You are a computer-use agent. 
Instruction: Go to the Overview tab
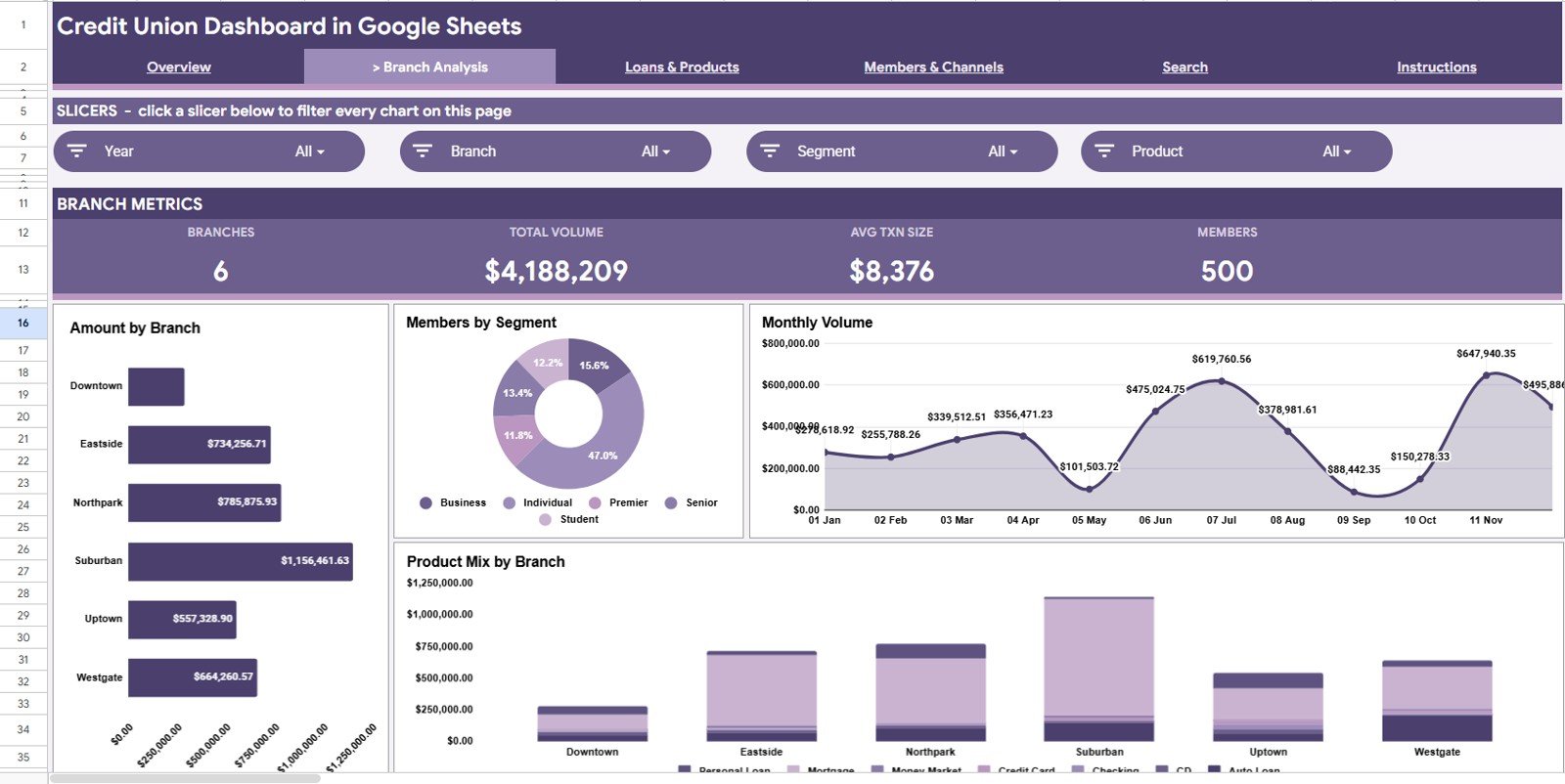click(179, 67)
